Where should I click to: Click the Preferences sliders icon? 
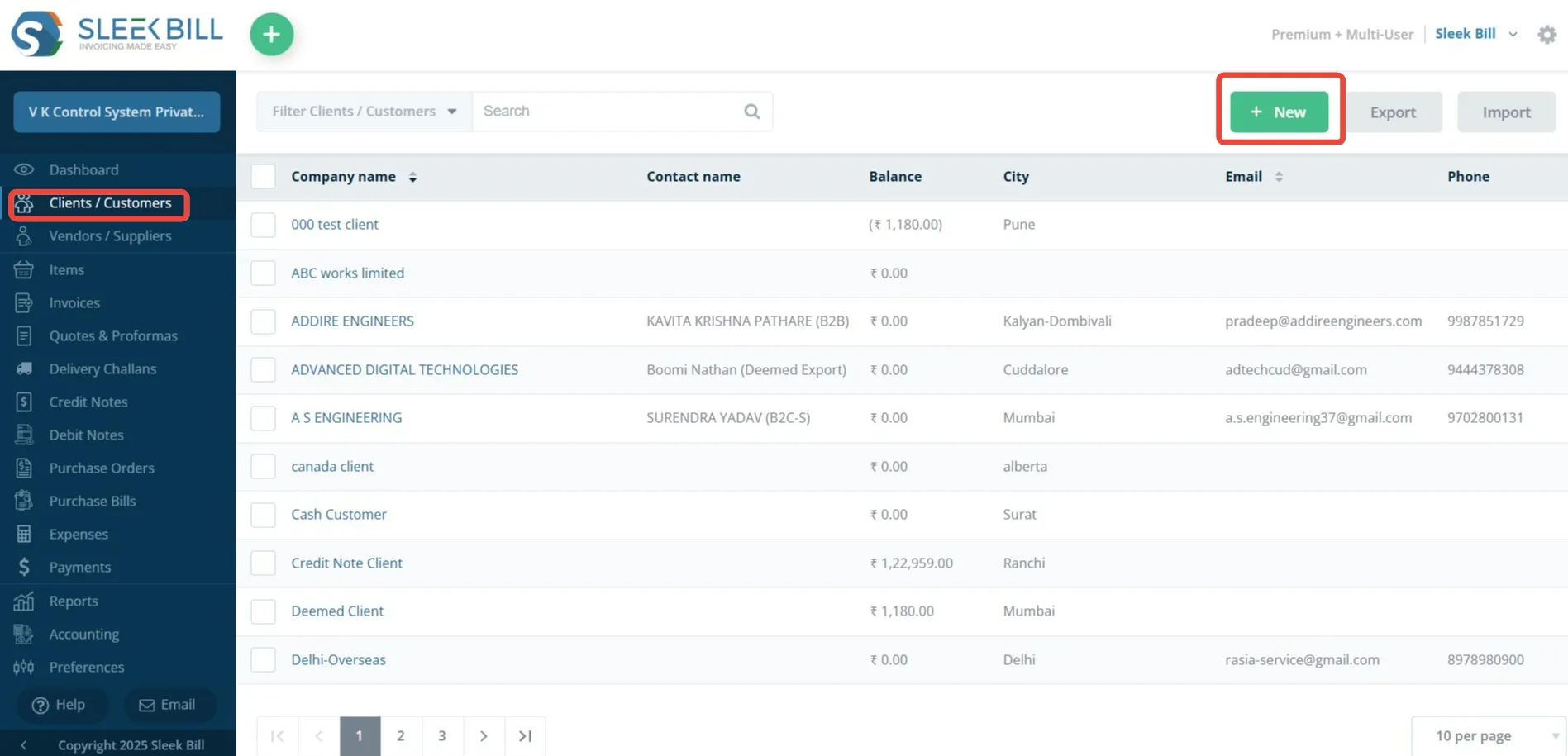pyautogui.click(x=24, y=667)
